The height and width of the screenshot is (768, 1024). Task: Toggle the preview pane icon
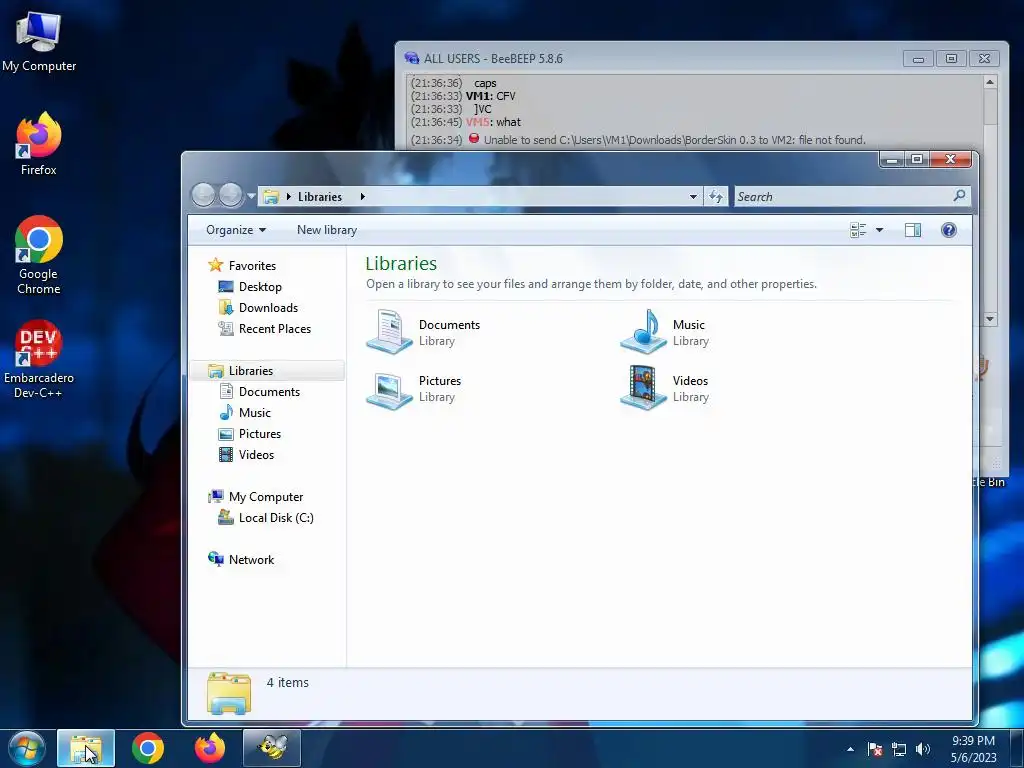click(913, 230)
